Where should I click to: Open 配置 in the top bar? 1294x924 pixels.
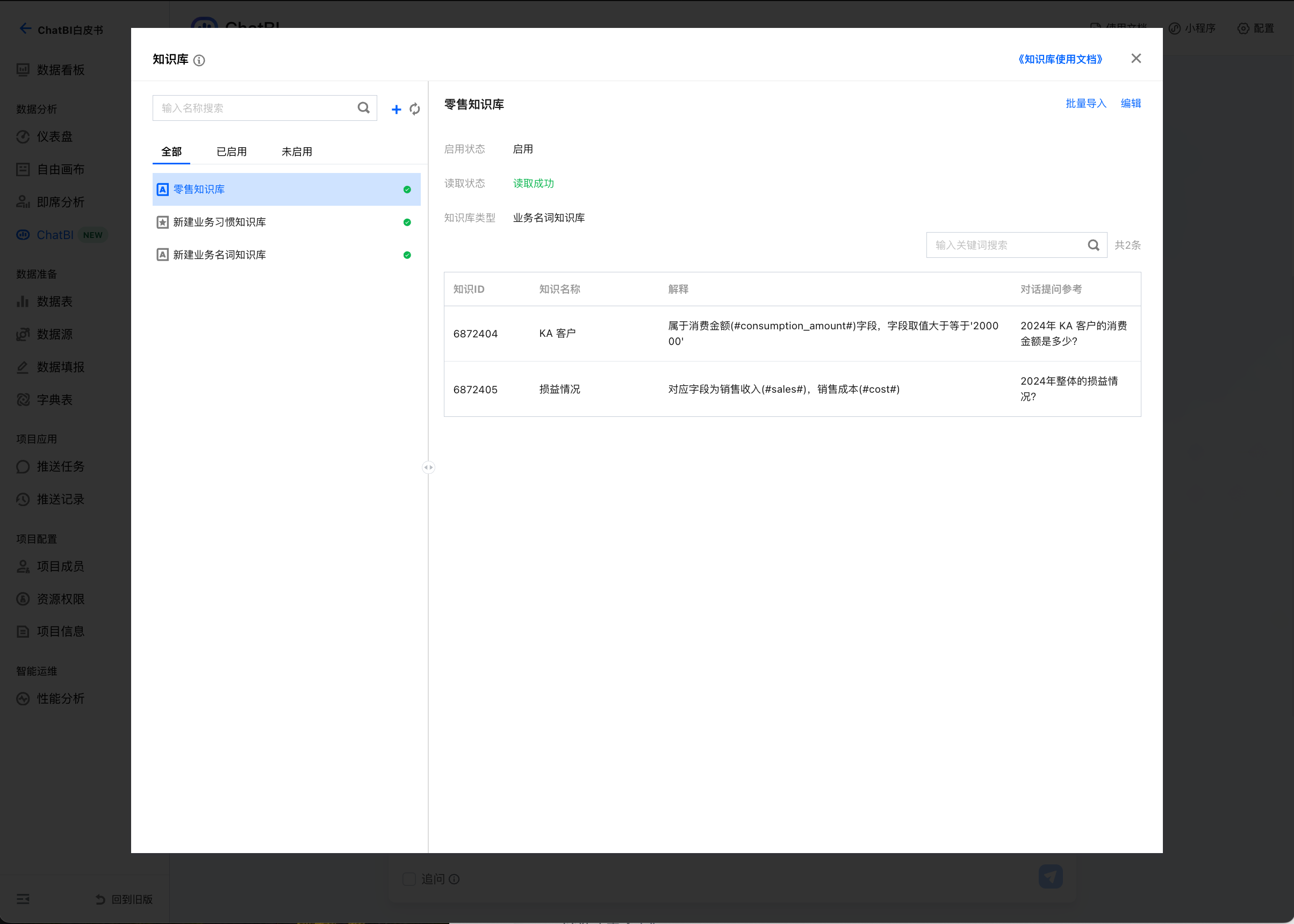pos(1256,28)
